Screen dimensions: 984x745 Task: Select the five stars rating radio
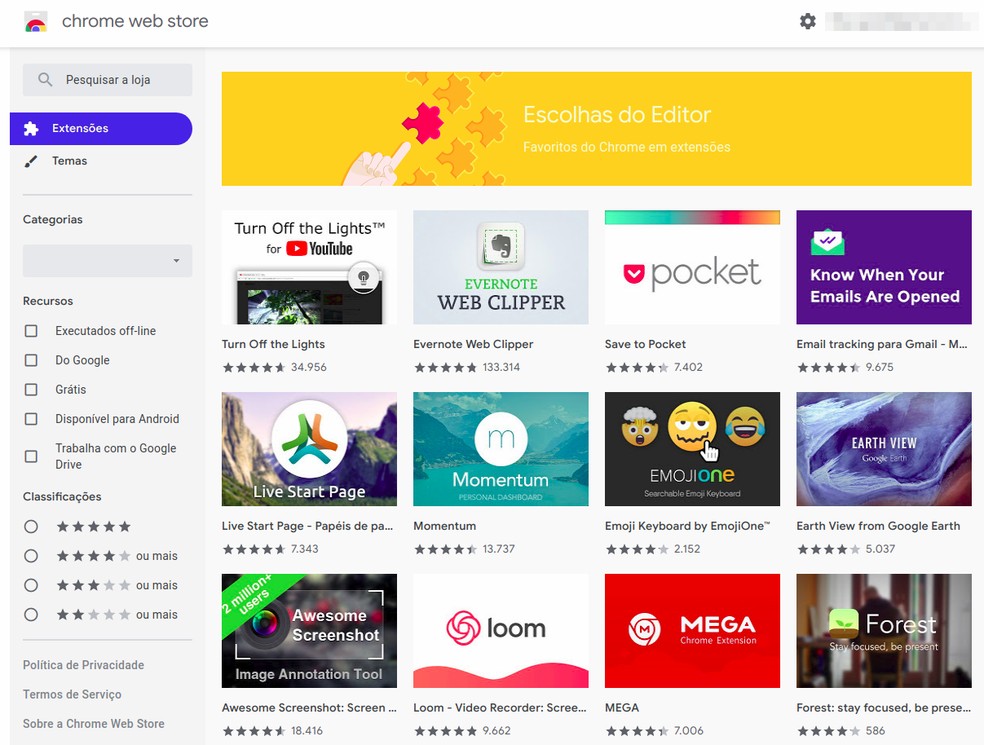(x=31, y=527)
